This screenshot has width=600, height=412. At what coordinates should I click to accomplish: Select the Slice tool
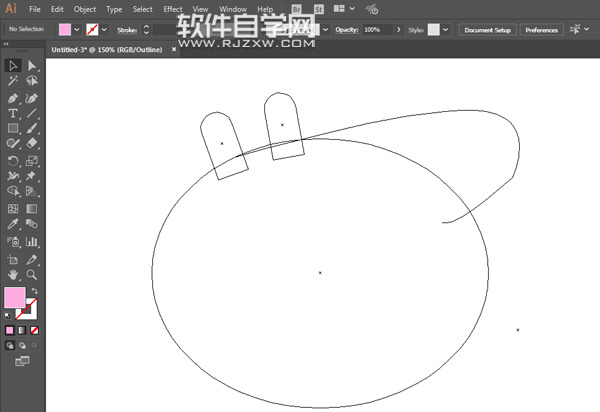32,259
